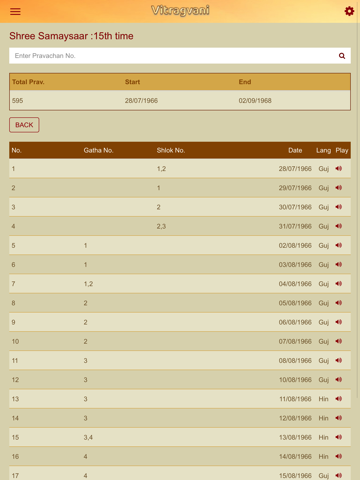Select the date 07/08/1966 in row 10
This screenshot has height=480, width=360.
(x=295, y=341)
